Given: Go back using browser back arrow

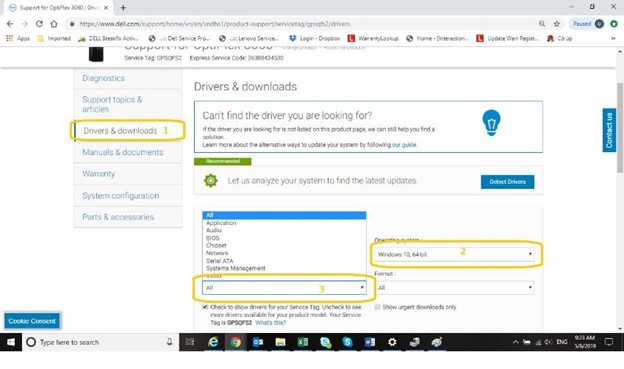Looking at the screenshot, I should click(x=10, y=24).
